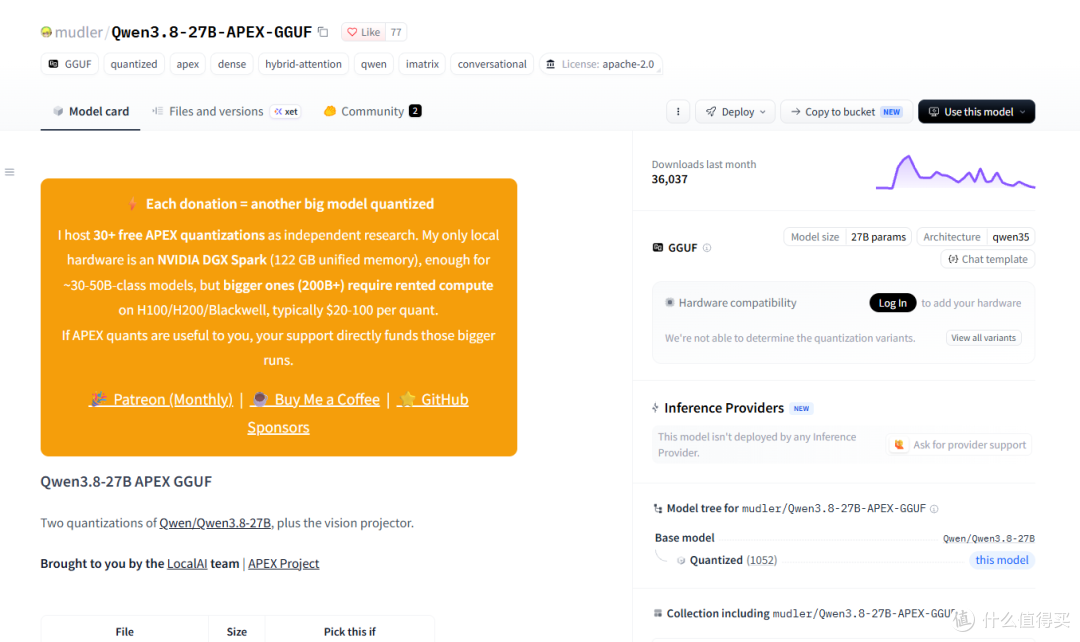
Task: Click View all variants button
Action: coord(984,338)
